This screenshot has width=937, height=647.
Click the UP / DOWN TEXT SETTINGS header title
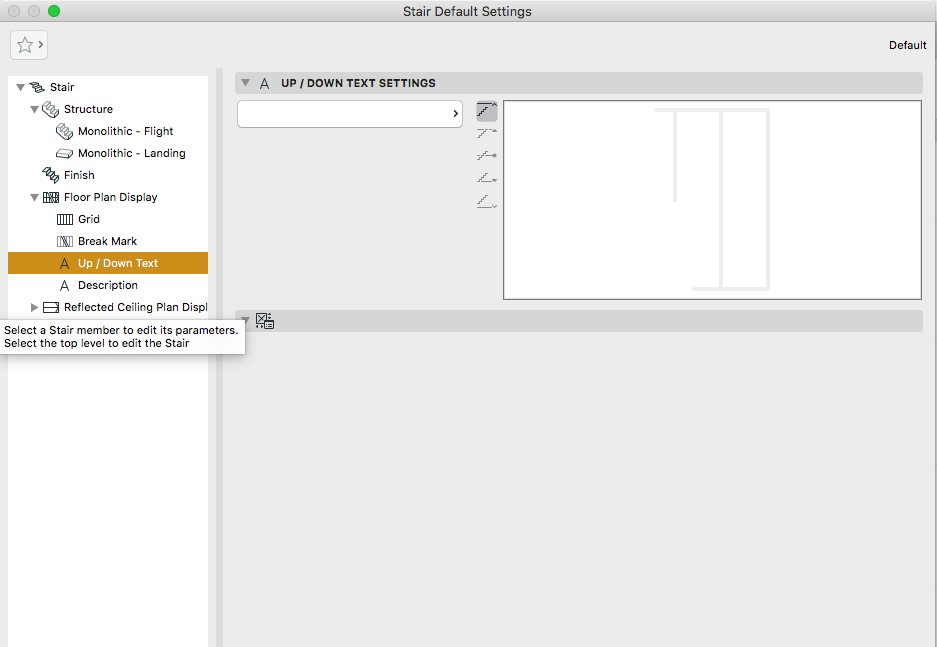(359, 84)
